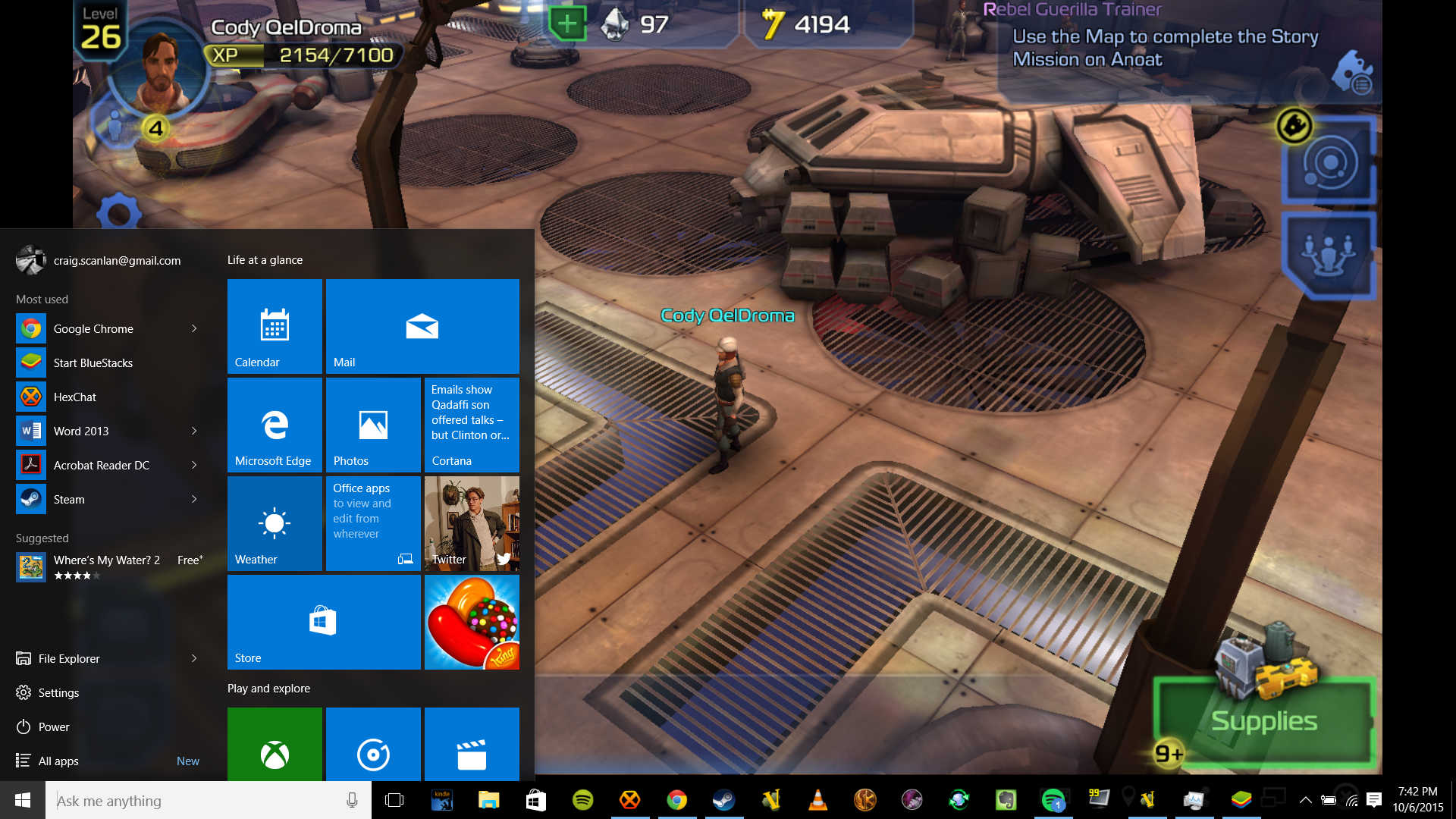Expand File Explorer submenu arrow
The image size is (1456, 819).
(x=194, y=658)
